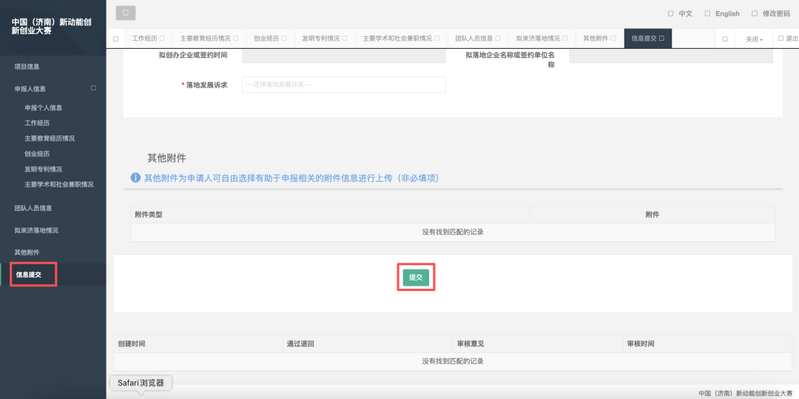Click the tab scroll-right icon before 关闭
799x399 pixels.
[x=725, y=39]
